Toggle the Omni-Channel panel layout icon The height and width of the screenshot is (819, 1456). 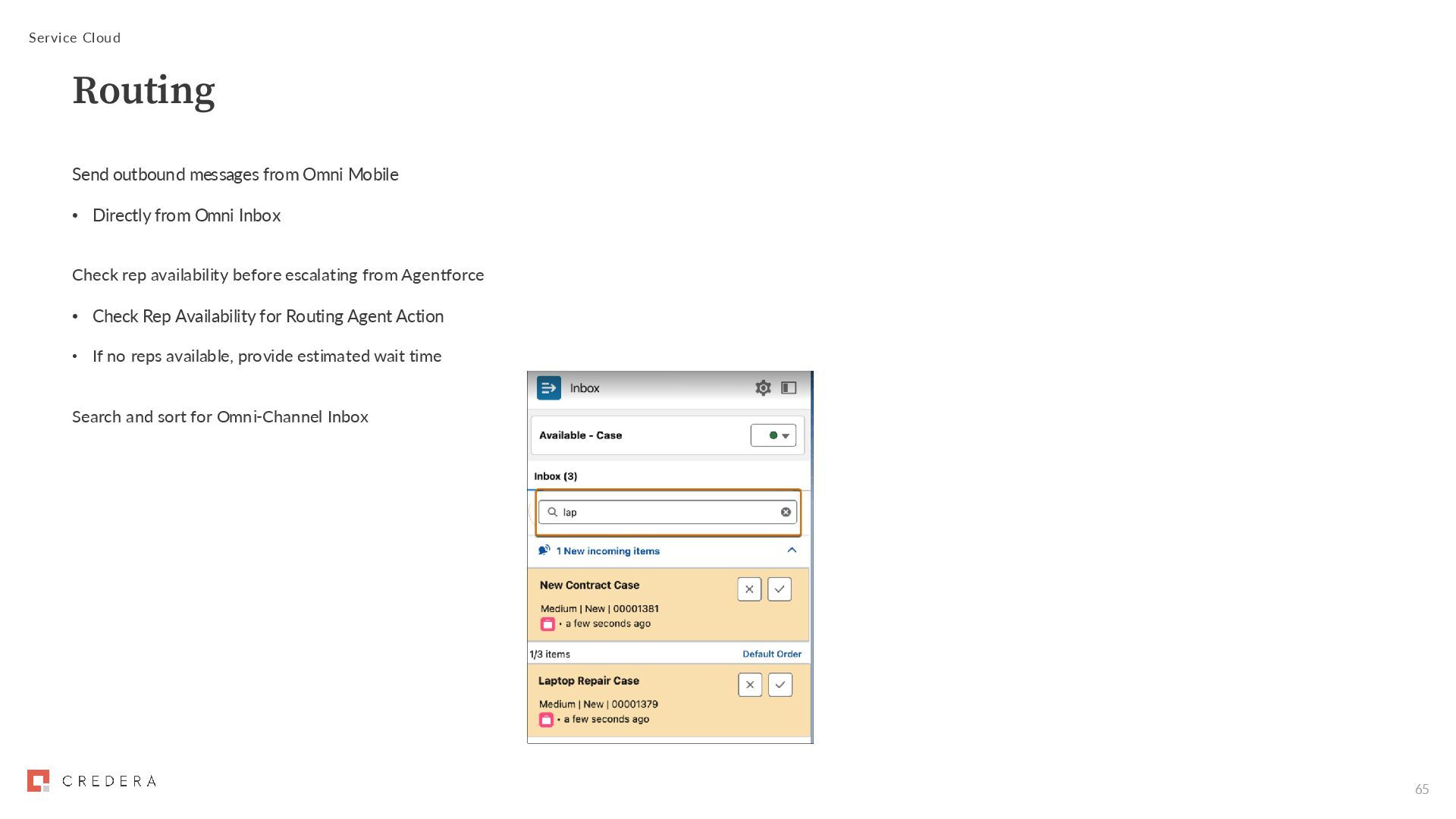tap(789, 388)
